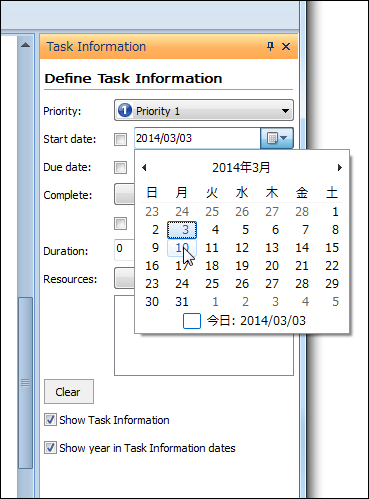Select March 31 in the calendar
Image resolution: width=369 pixels, height=499 pixels.
(182, 302)
